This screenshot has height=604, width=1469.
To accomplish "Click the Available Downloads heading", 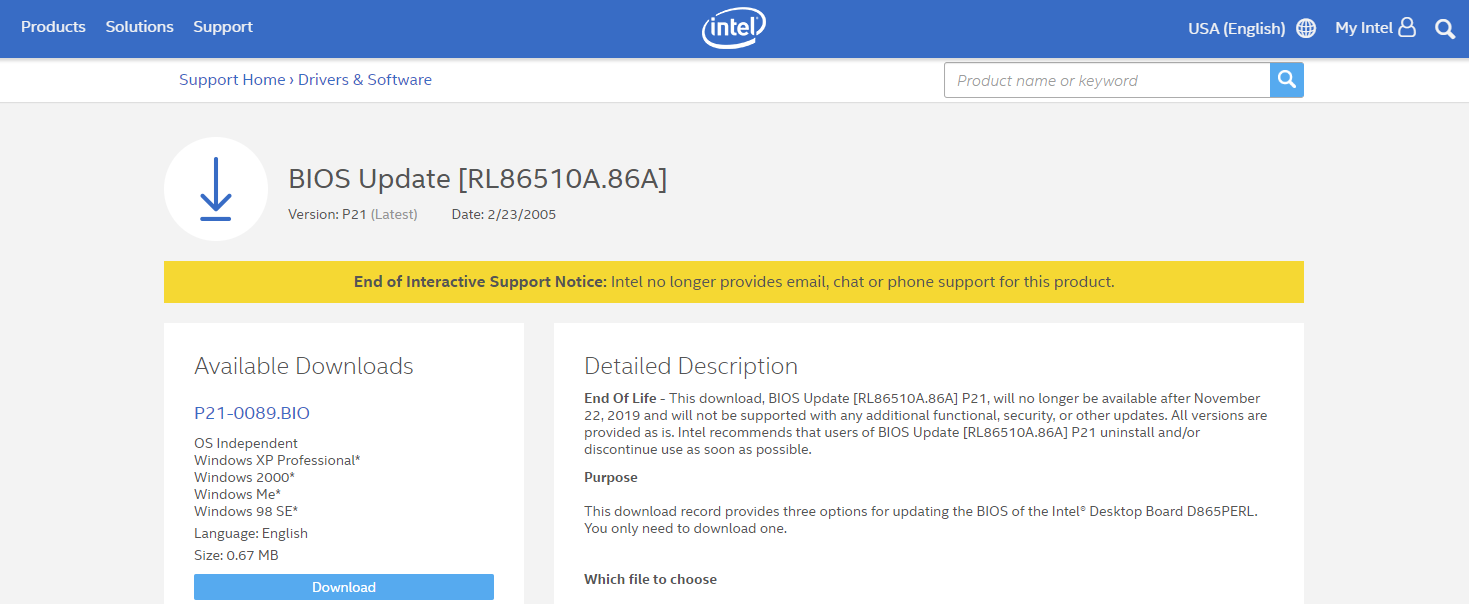I will [304, 366].
